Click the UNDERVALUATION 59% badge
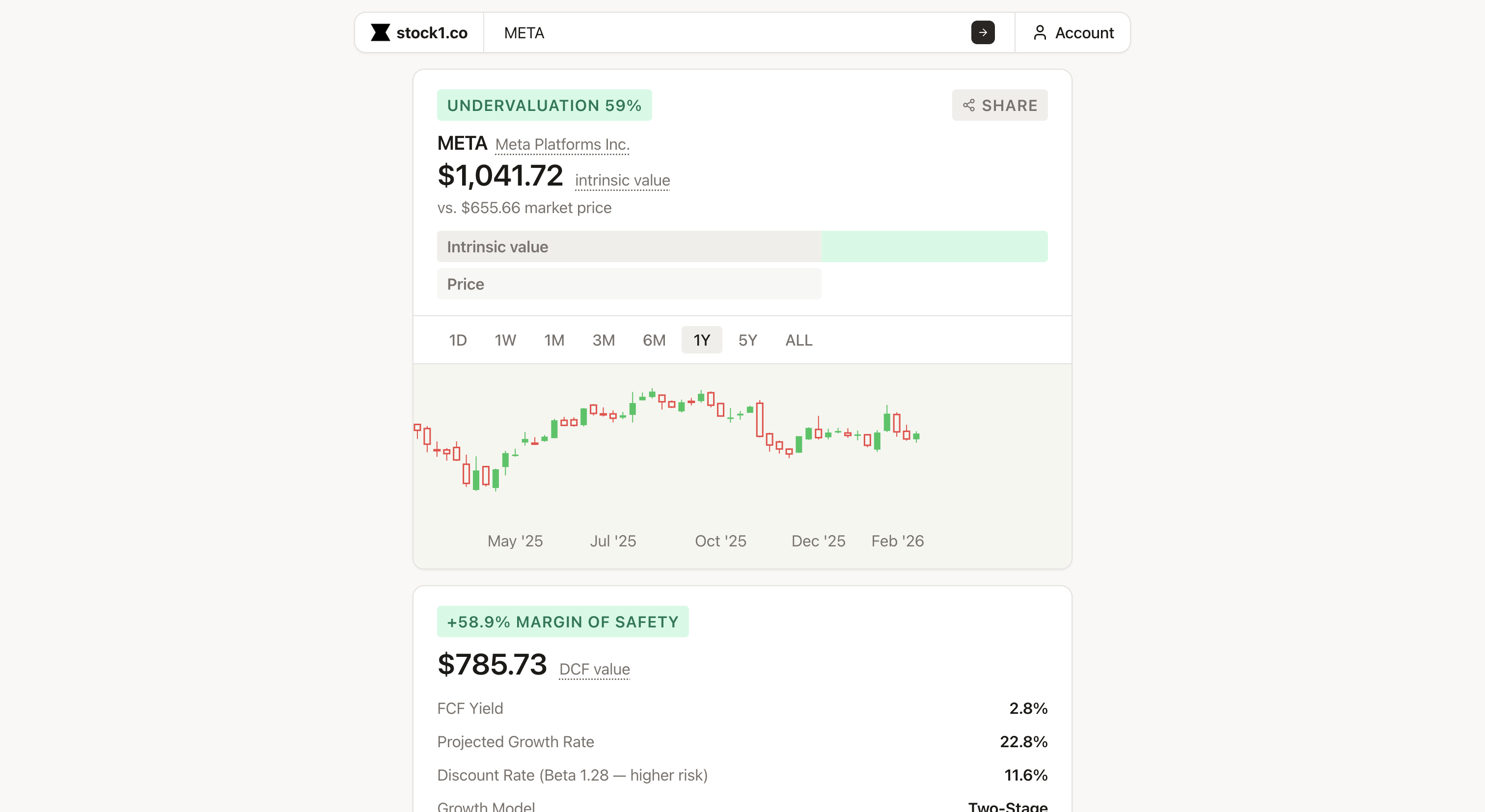 point(544,105)
